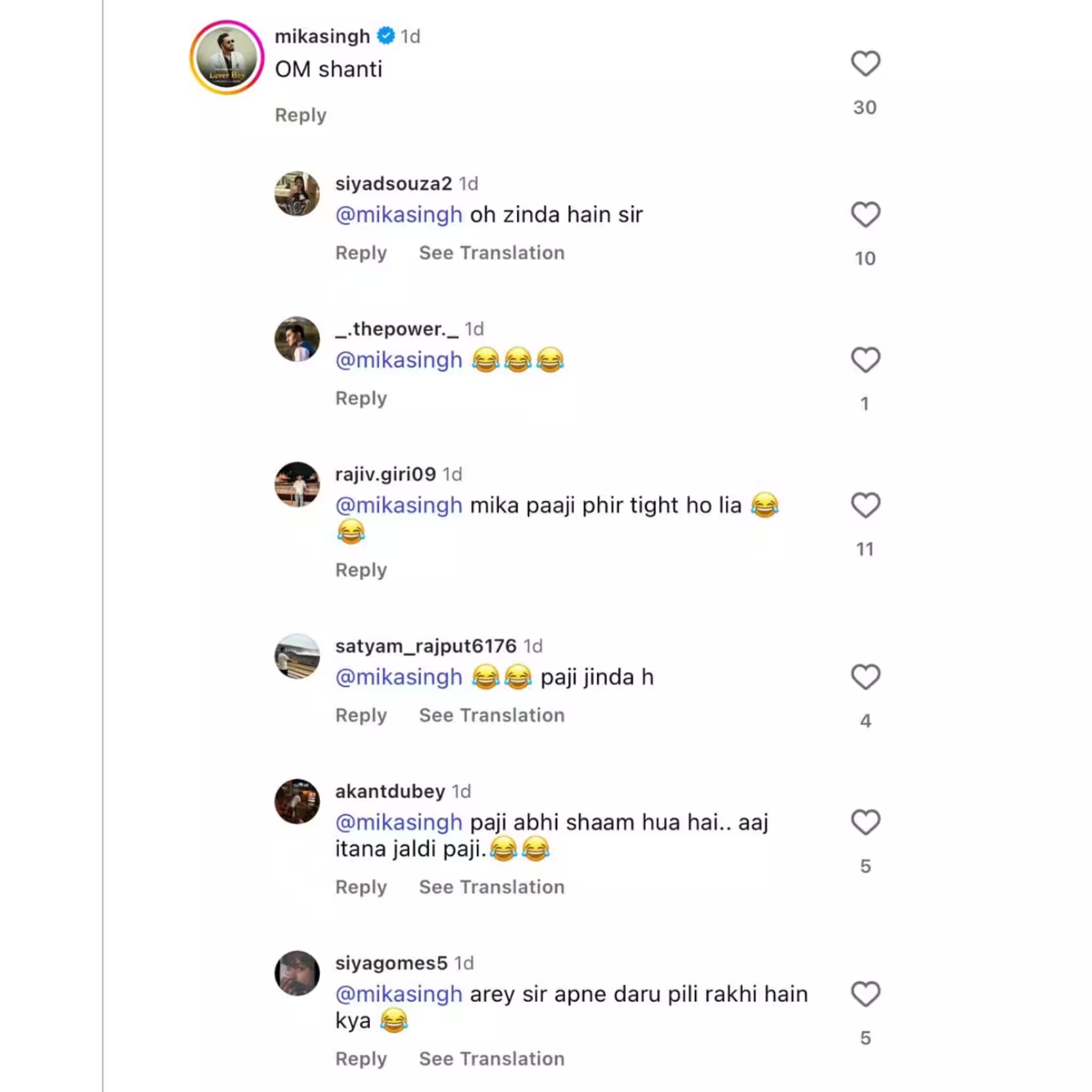Open the rajiv.giri09 username link
The height and width of the screenshot is (1092, 1092).
(385, 474)
